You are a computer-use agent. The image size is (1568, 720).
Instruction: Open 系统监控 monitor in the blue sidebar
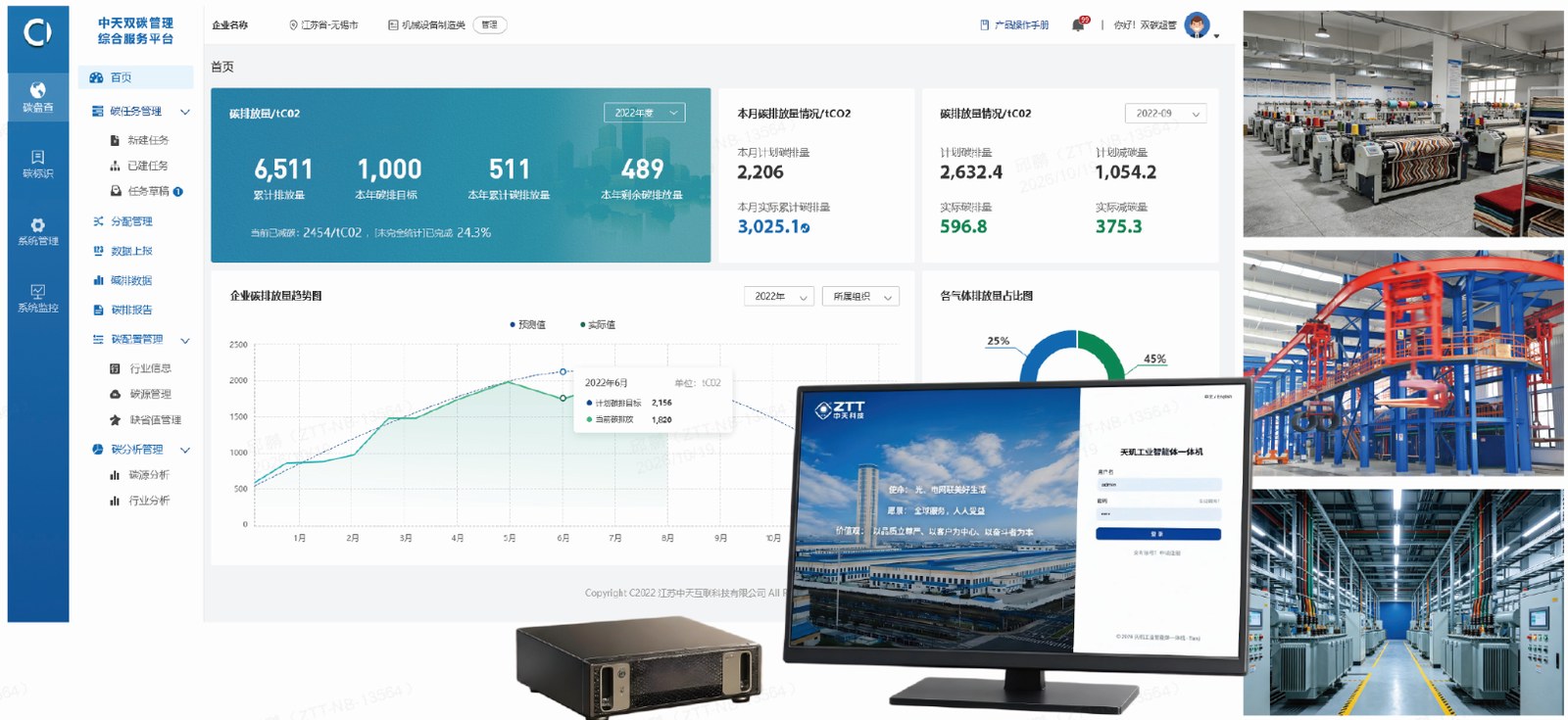pos(38,298)
